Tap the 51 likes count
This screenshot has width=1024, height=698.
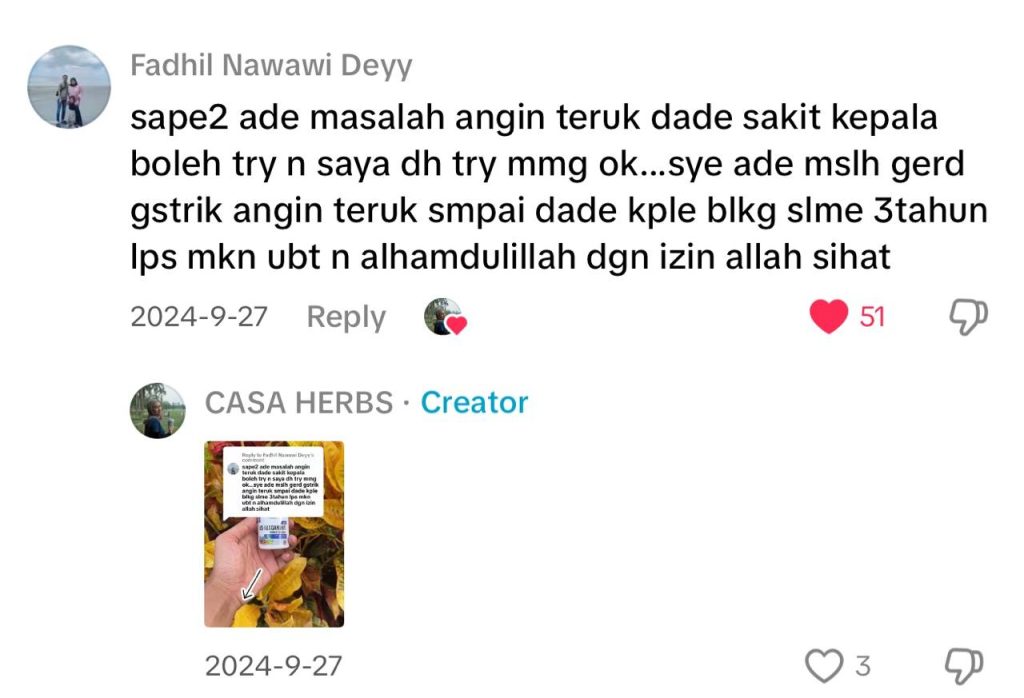click(872, 317)
